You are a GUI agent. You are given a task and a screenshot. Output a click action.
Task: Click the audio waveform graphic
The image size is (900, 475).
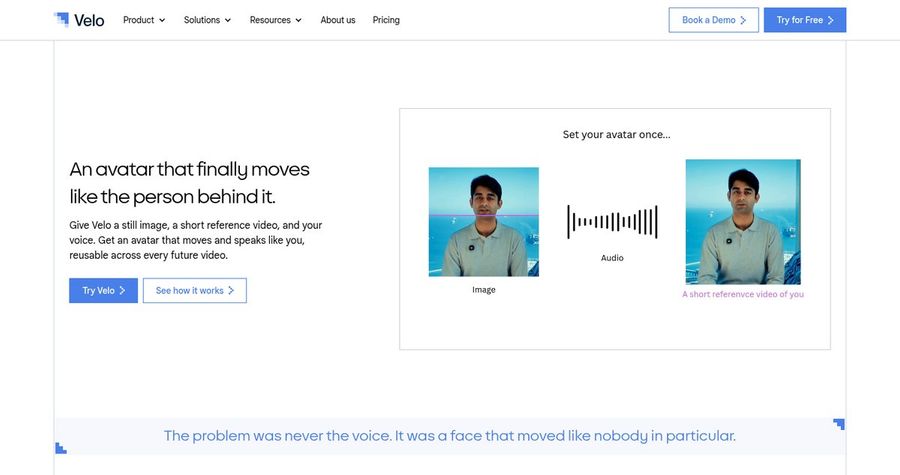612,222
